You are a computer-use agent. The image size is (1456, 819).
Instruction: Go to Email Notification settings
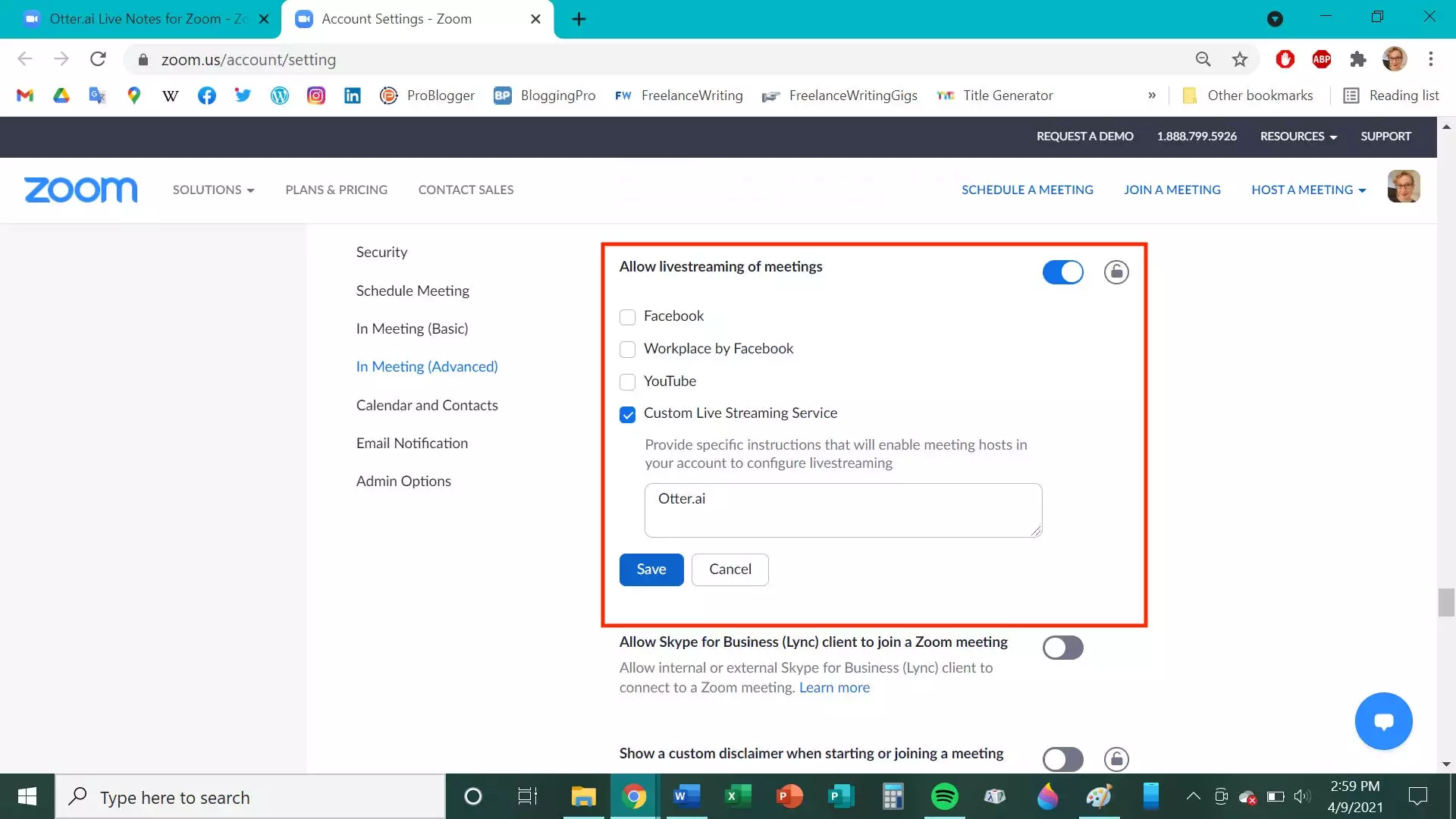(x=412, y=443)
